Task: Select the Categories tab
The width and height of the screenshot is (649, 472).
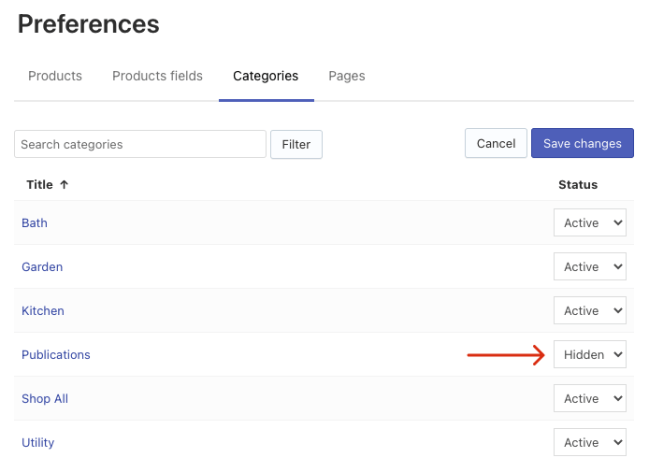Action: (x=266, y=76)
